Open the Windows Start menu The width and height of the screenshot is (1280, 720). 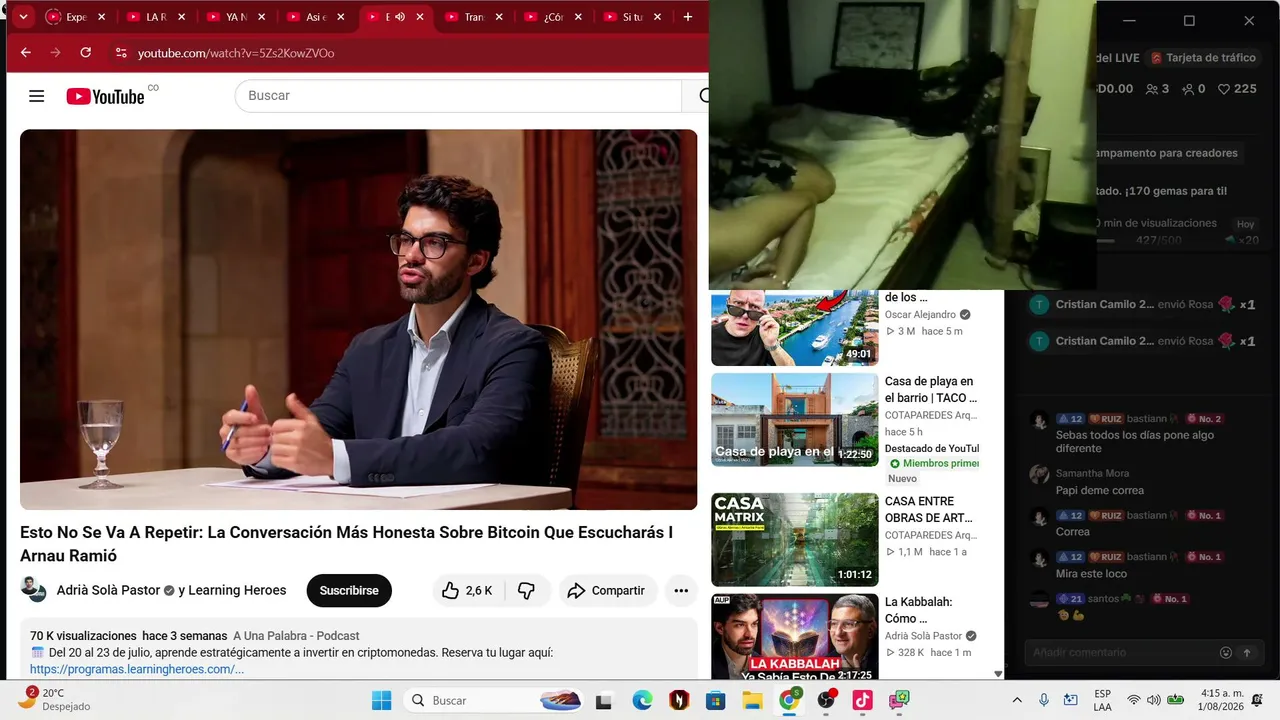(x=382, y=700)
